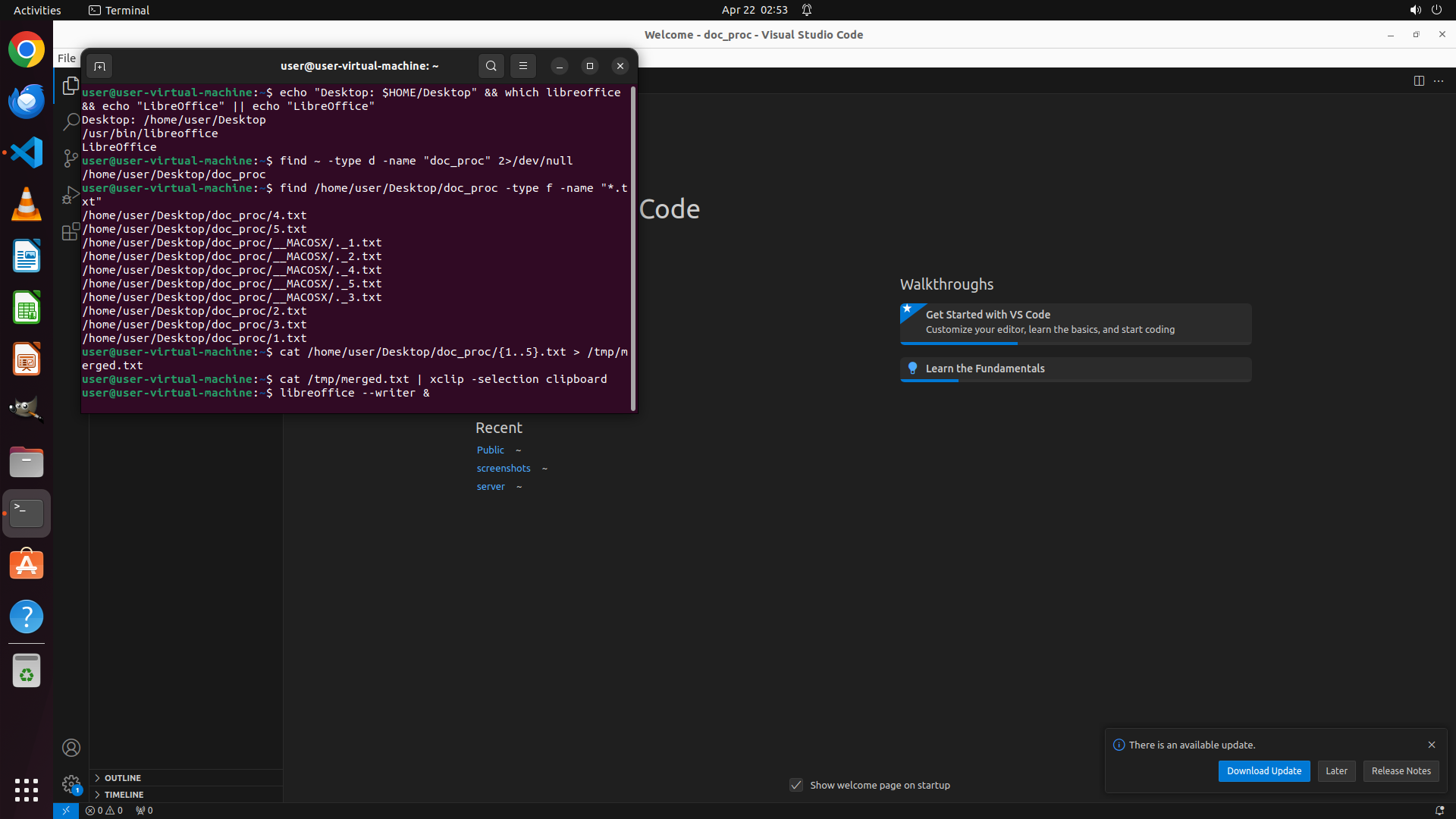Open a new terminal tab icon
1456x819 pixels.
(x=99, y=66)
